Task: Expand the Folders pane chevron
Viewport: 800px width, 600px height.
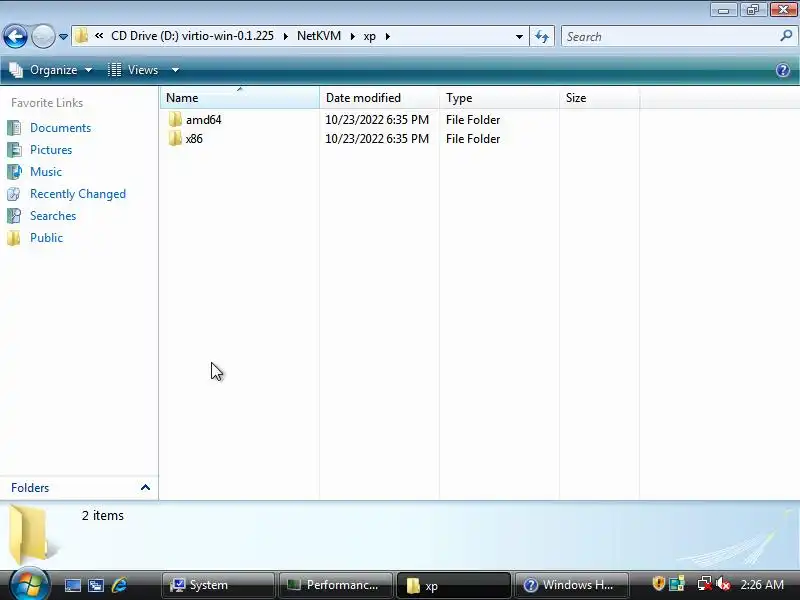Action: (x=145, y=487)
